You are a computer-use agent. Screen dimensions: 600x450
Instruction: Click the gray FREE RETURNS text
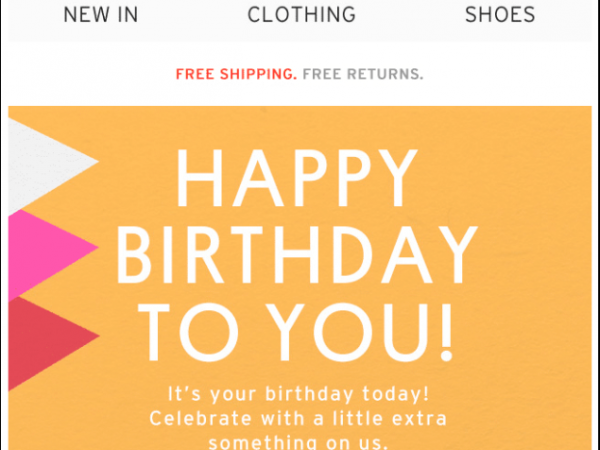pyautogui.click(x=362, y=74)
